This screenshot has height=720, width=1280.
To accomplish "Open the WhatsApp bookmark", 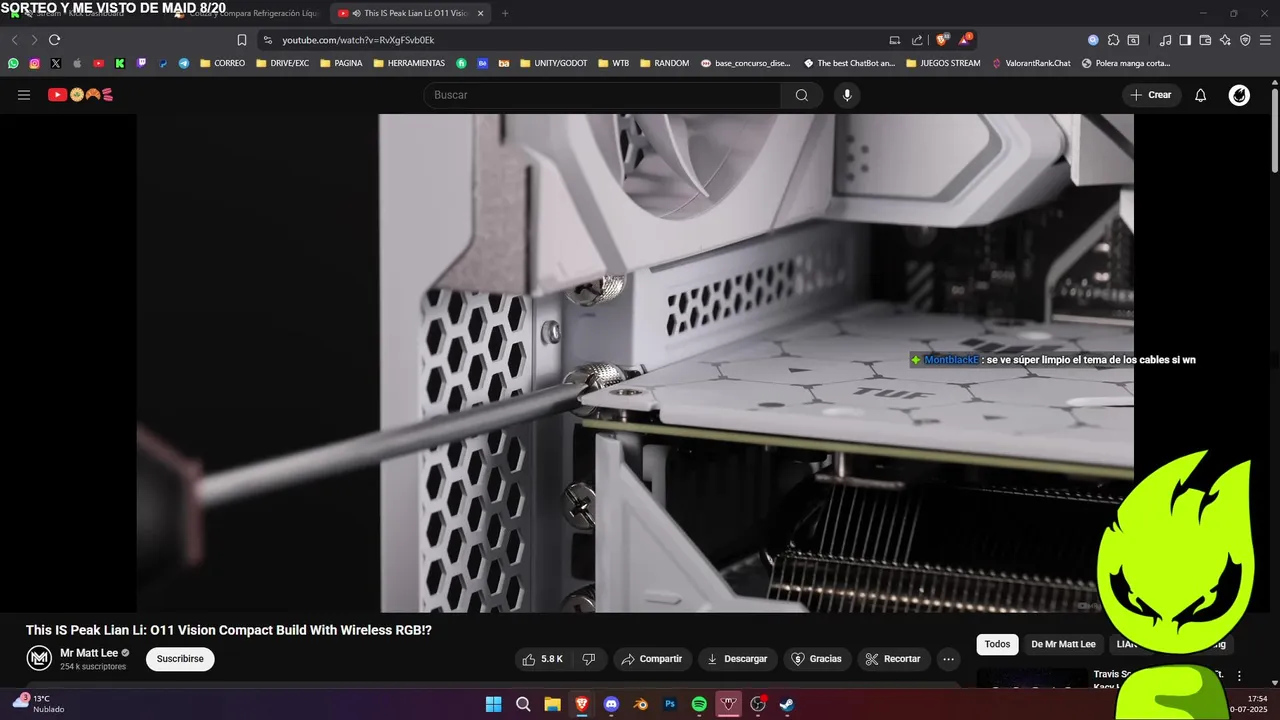I will click(13, 63).
